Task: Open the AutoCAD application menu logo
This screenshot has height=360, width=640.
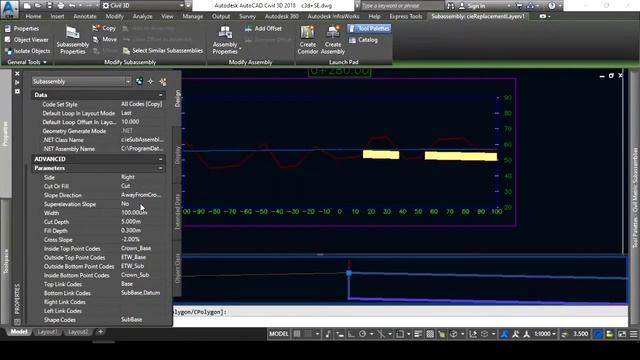Action: tap(9, 8)
